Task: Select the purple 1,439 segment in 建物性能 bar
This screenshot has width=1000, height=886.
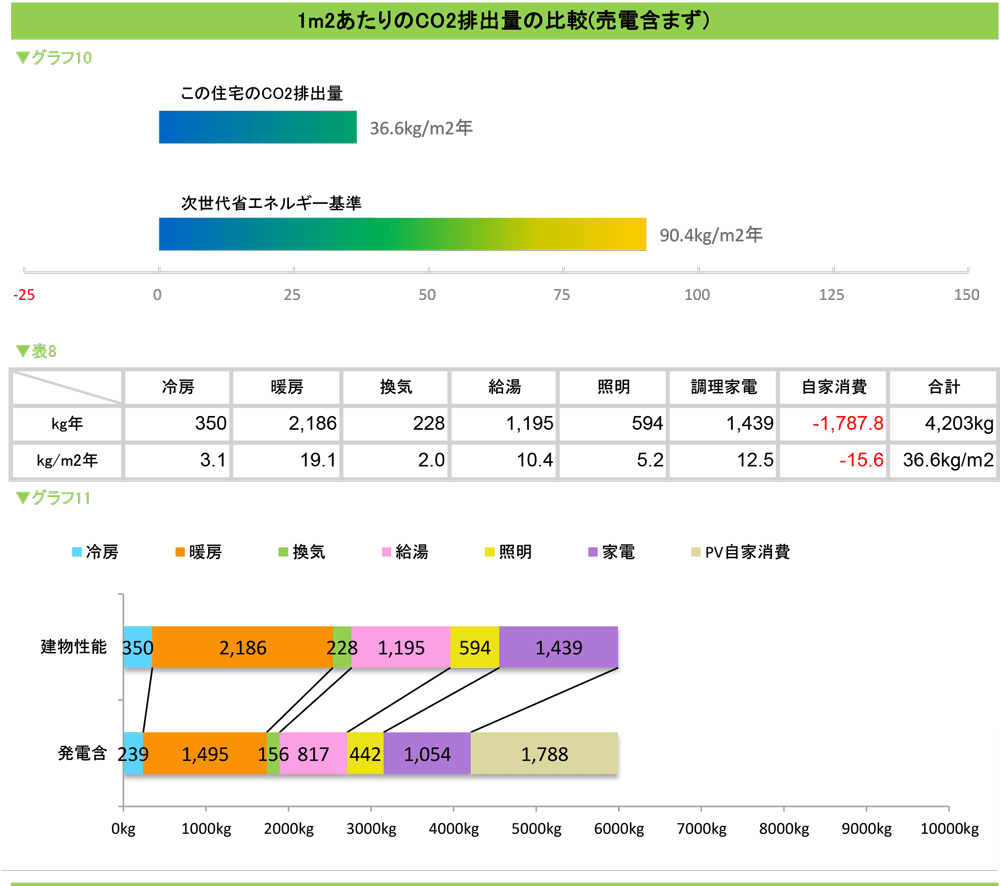Action: point(559,647)
